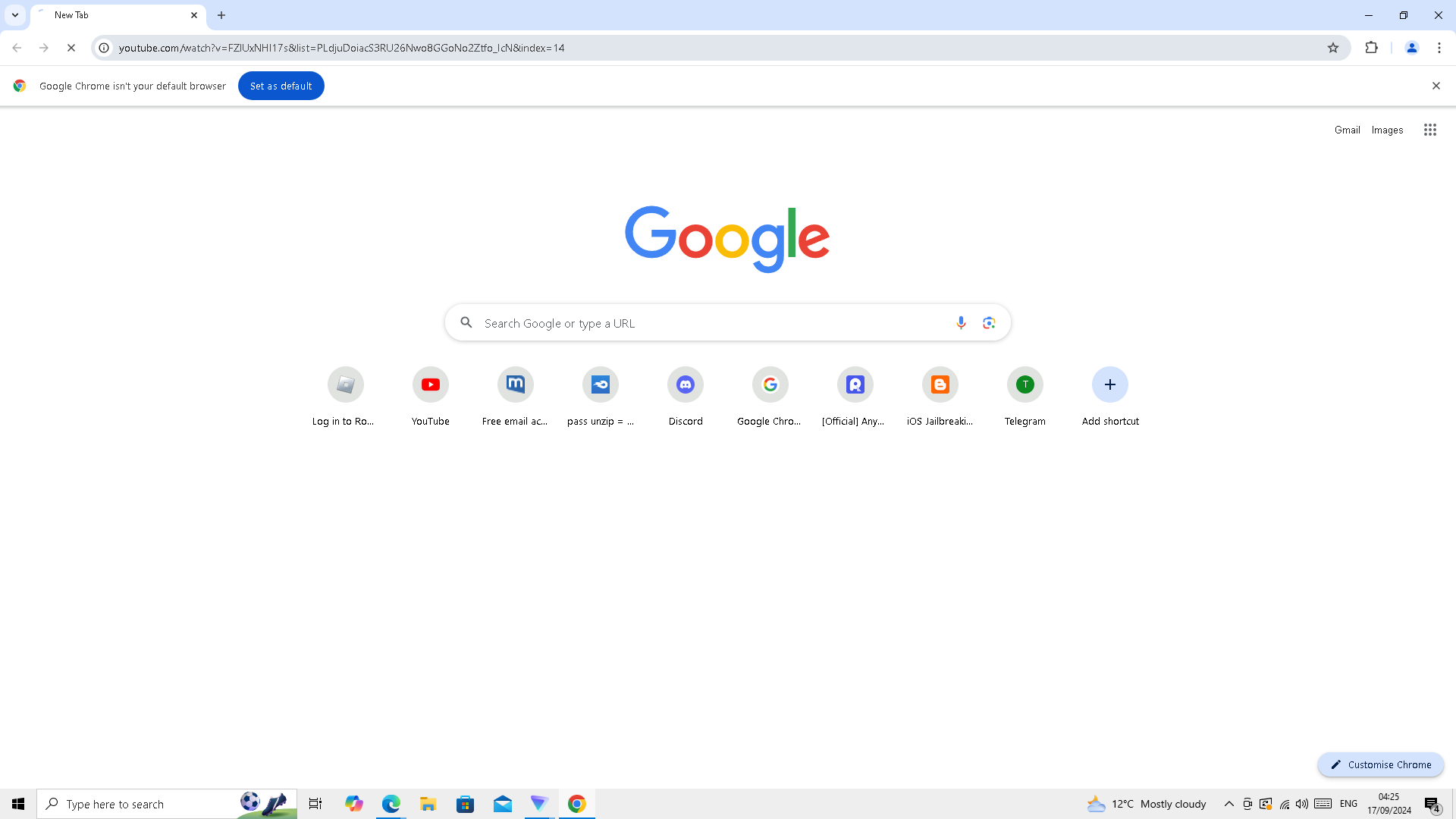Launch Copilot from the taskbar
Image resolution: width=1456 pixels, height=819 pixels.
(353, 804)
